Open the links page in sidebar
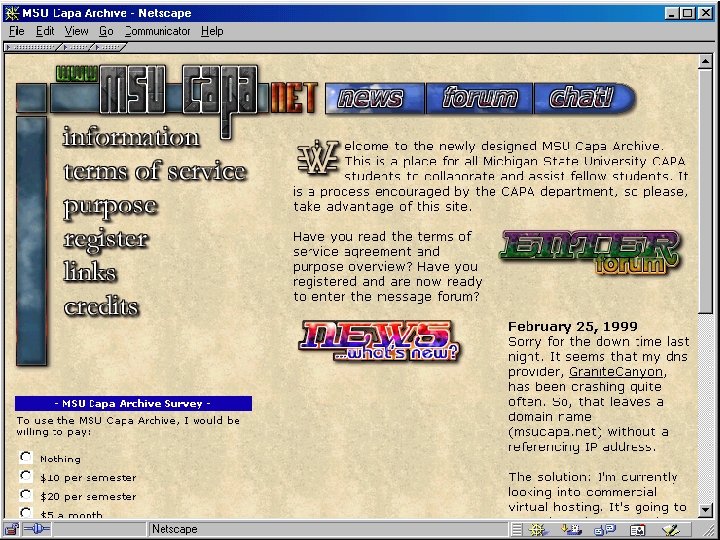Viewport: 720px width, 540px height. [90, 272]
